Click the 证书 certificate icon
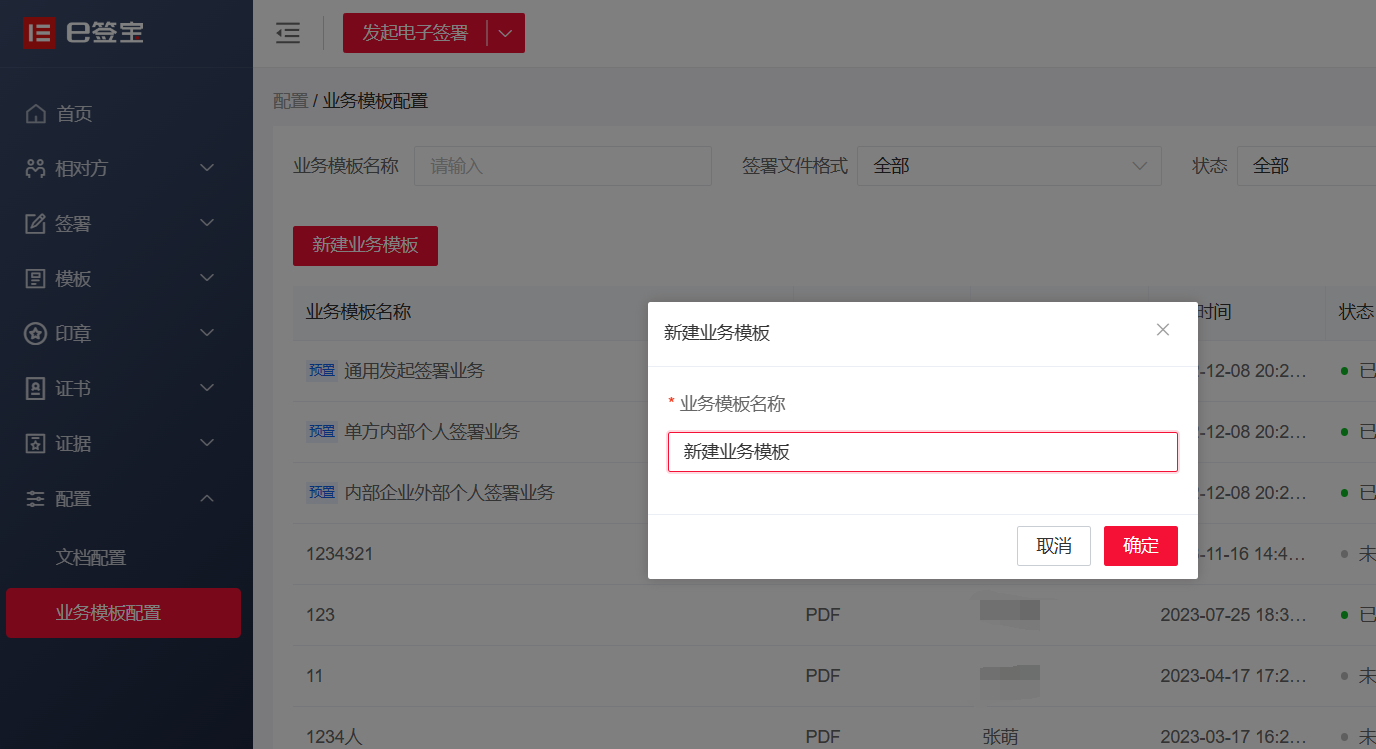The height and width of the screenshot is (749, 1376). [x=36, y=388]
